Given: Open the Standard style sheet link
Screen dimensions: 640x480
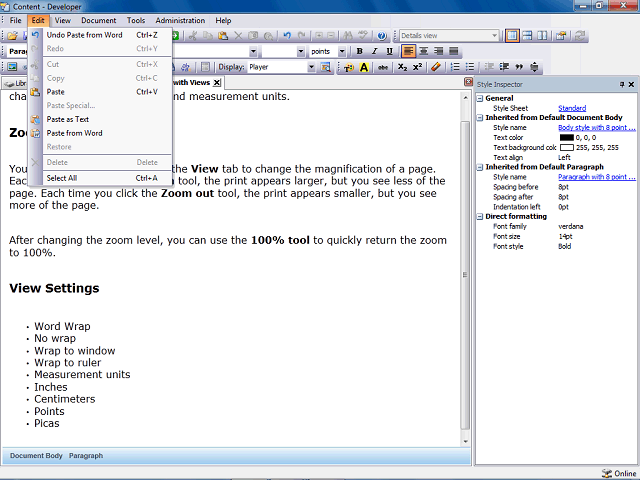Looking at the screenshot, I should pos(572,108).
